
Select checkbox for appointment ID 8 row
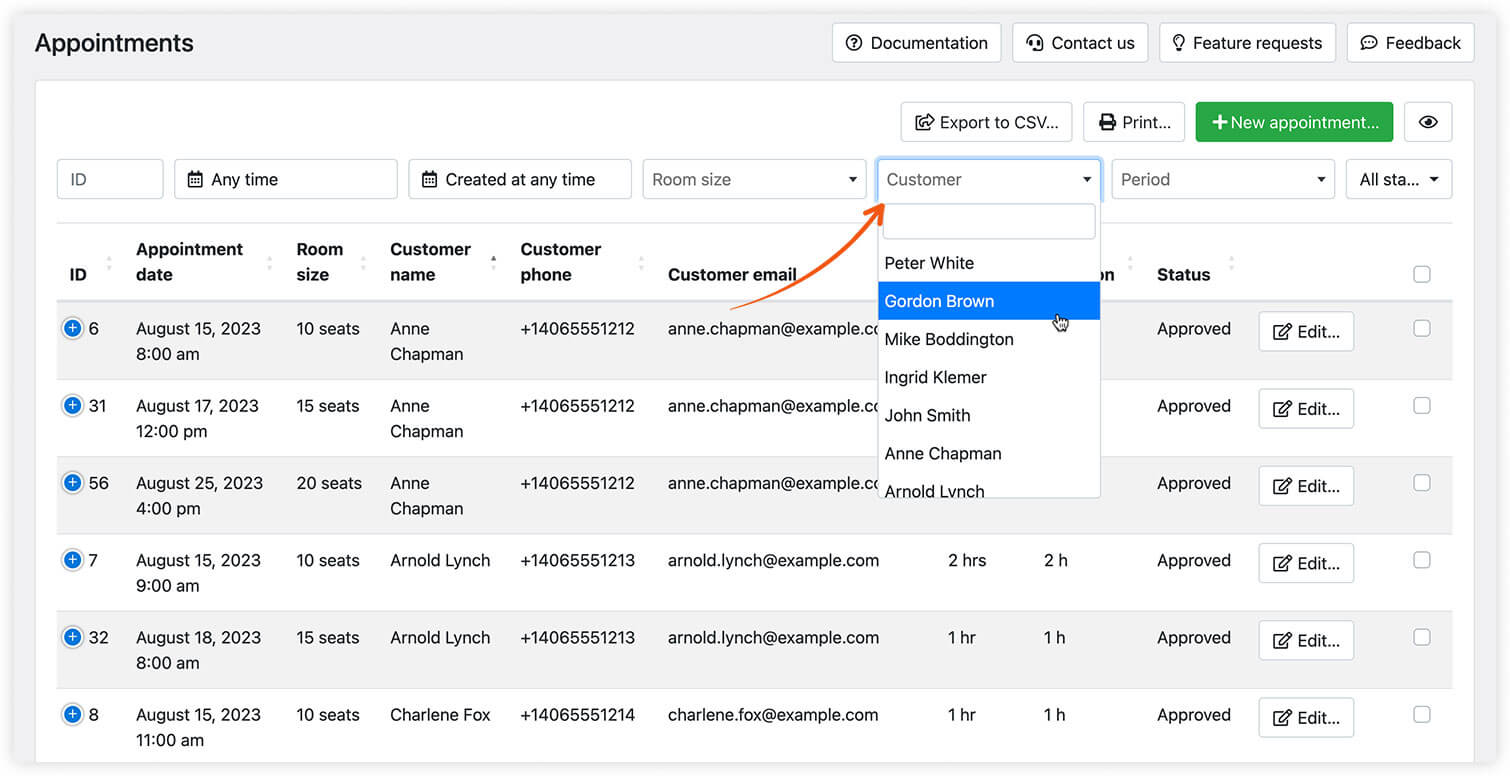pos(1422,714)
